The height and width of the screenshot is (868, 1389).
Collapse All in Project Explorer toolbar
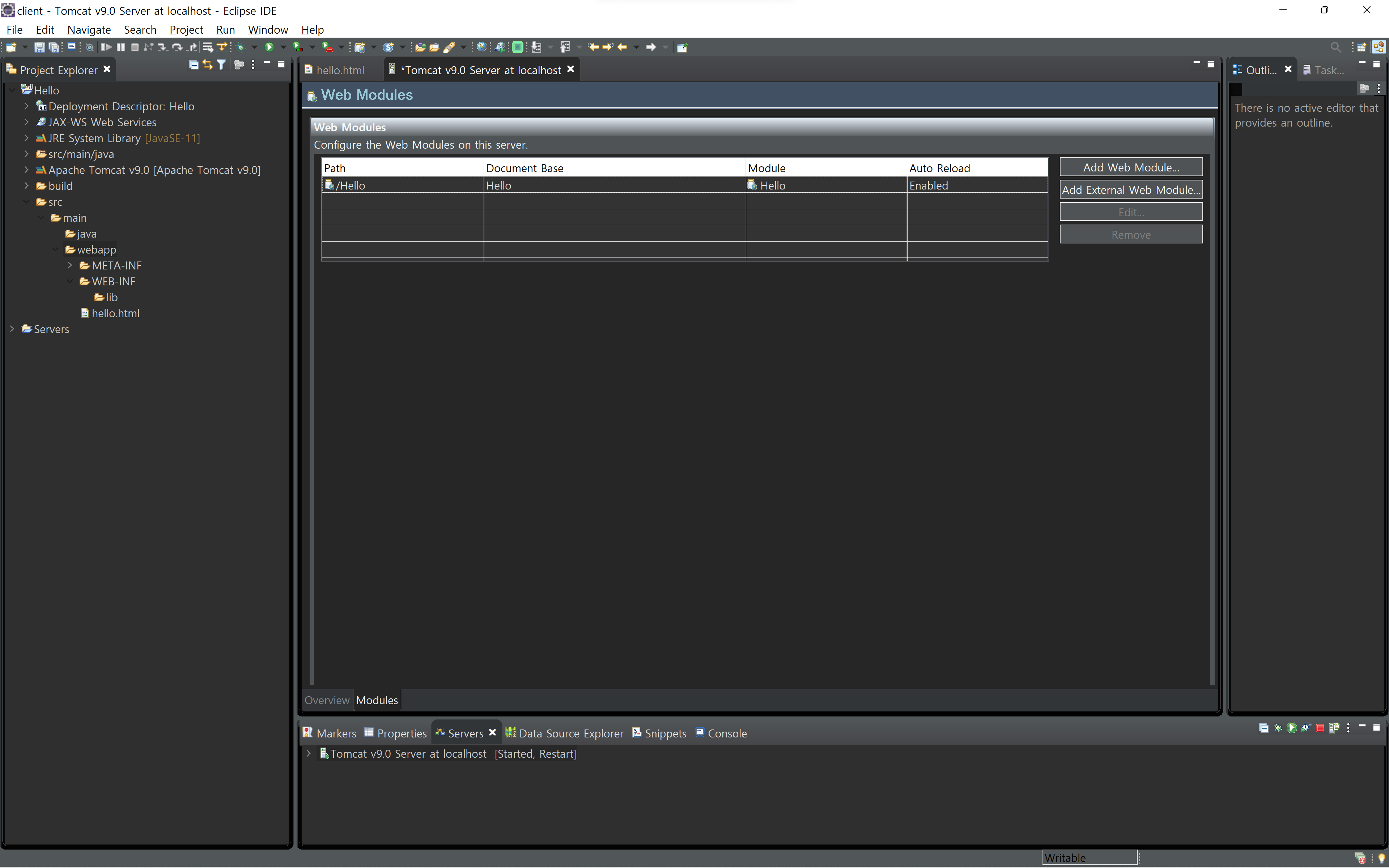[194, 65]
